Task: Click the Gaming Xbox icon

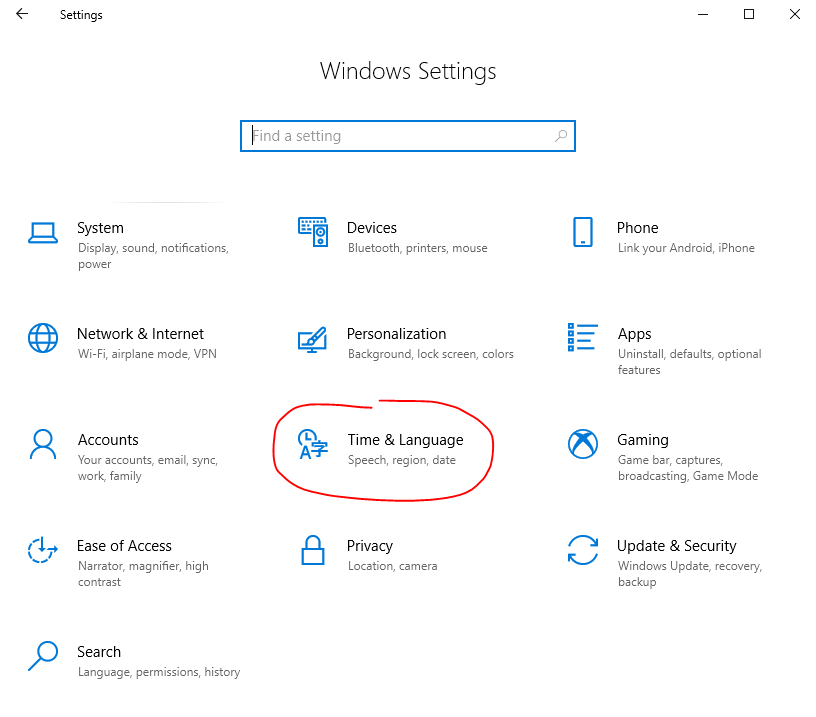Action: pos(582,444)
